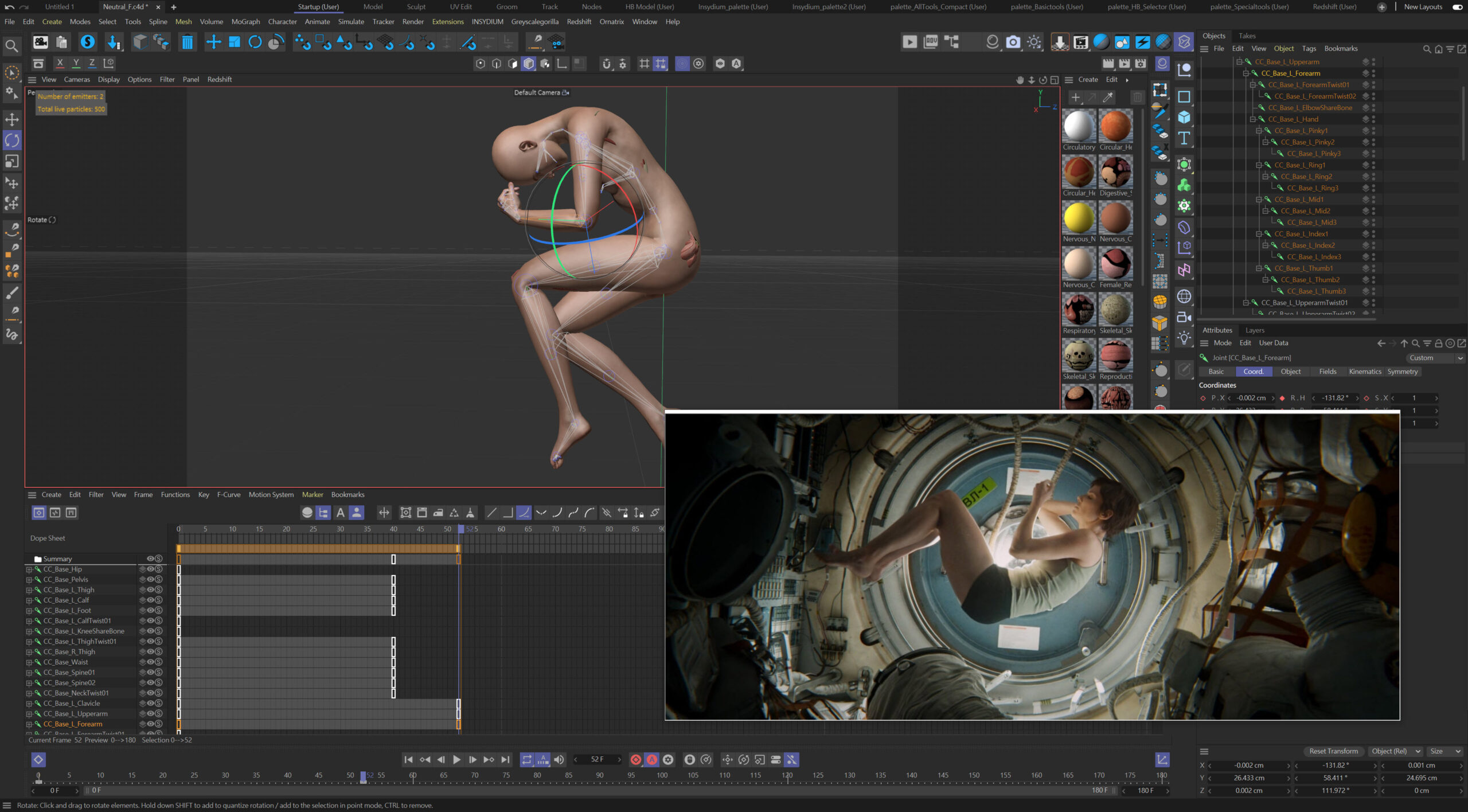Click the Go to Start playback icon
Viewport: 1468px width, 812px height.
pos(408,759)
